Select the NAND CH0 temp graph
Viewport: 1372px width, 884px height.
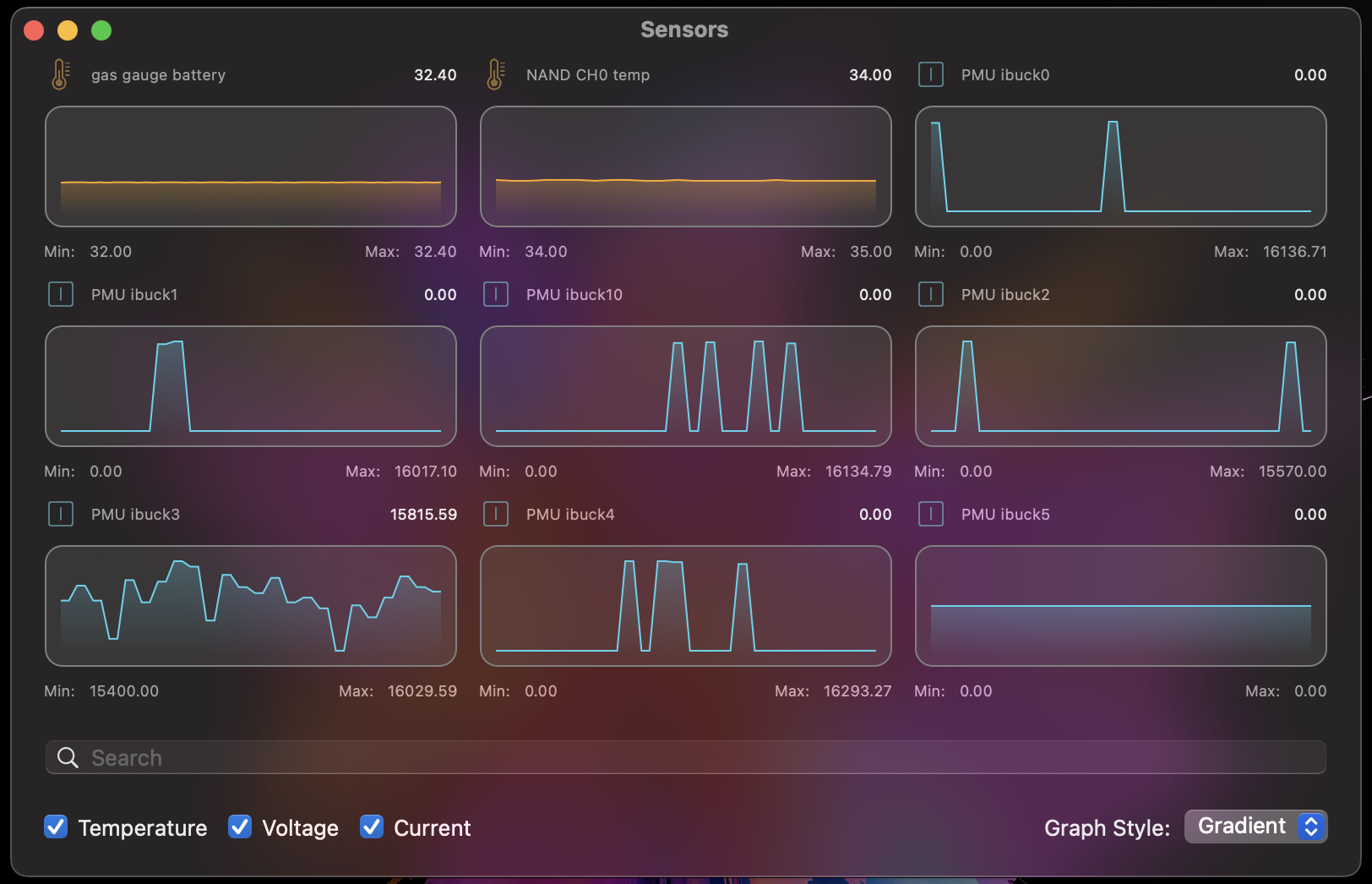click(x=686, y=166)
